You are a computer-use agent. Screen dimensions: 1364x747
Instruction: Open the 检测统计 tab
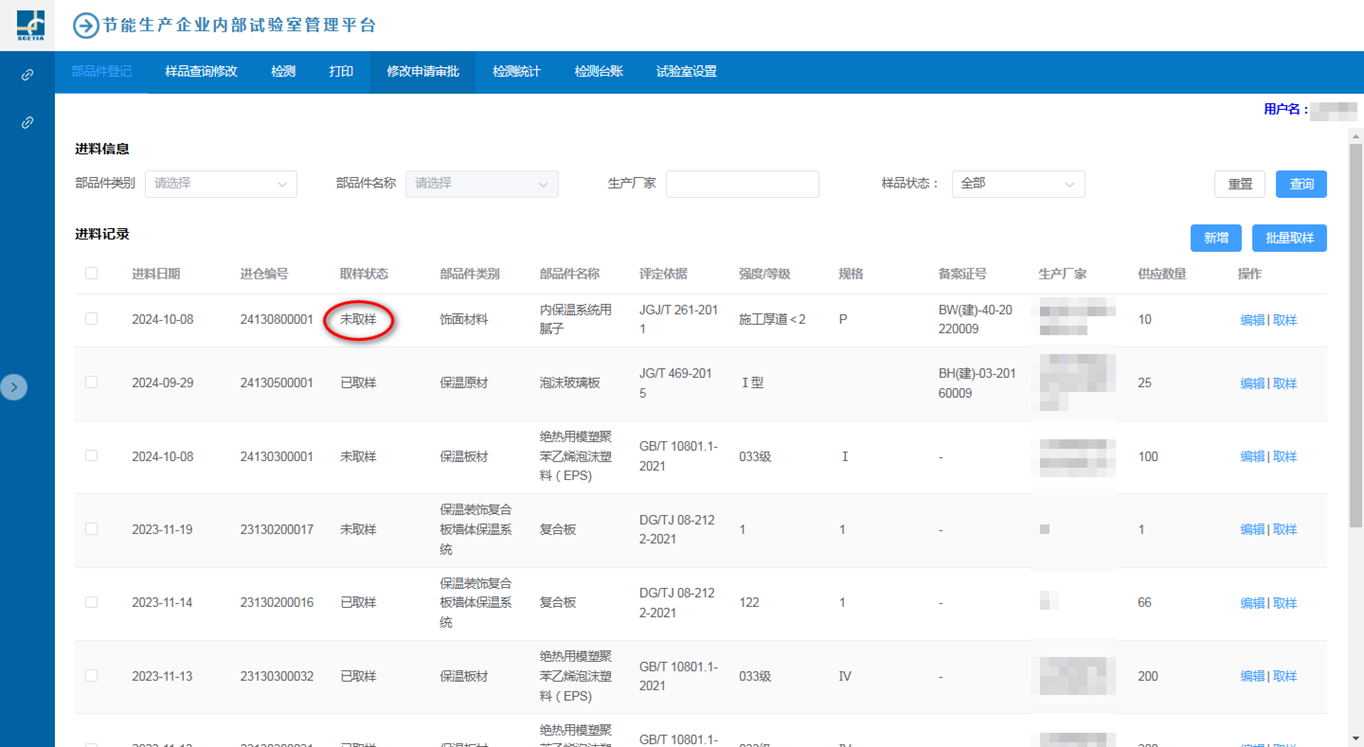coord(516,72)
